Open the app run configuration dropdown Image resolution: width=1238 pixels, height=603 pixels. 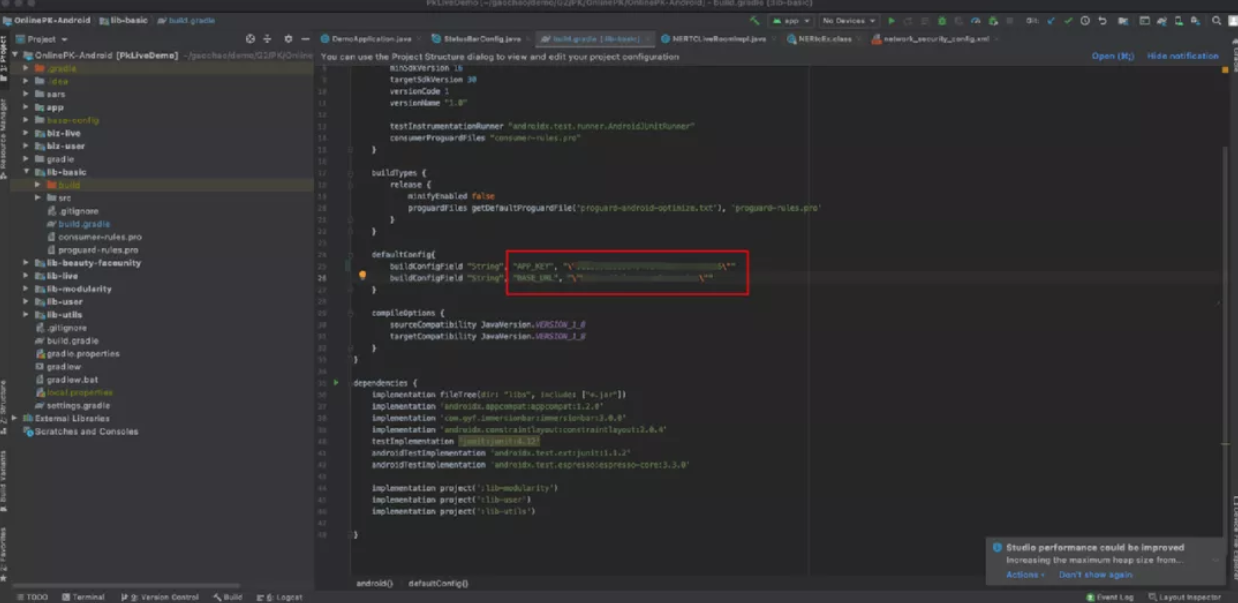(791, 20)
